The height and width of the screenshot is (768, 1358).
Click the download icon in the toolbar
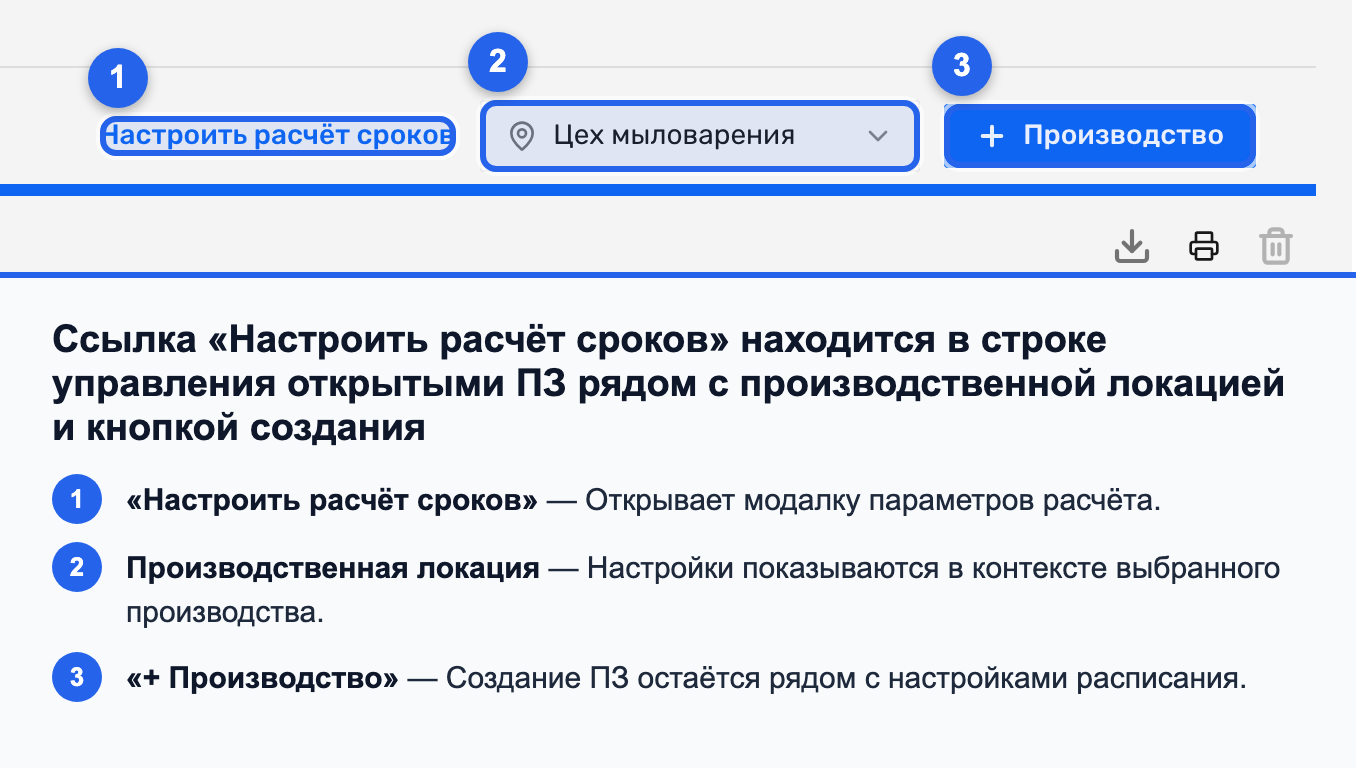(1132, 246)
